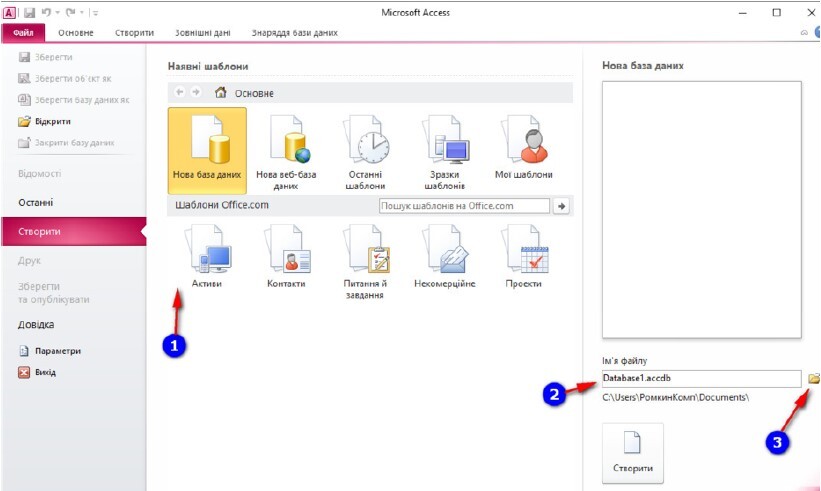Switch to the Файл tab
The width and height of the screenshot is (821, 491).
coord(24,32)
